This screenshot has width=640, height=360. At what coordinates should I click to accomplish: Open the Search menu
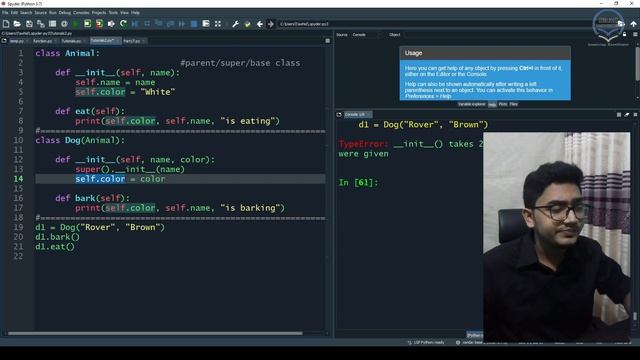[x=26, y=13]
